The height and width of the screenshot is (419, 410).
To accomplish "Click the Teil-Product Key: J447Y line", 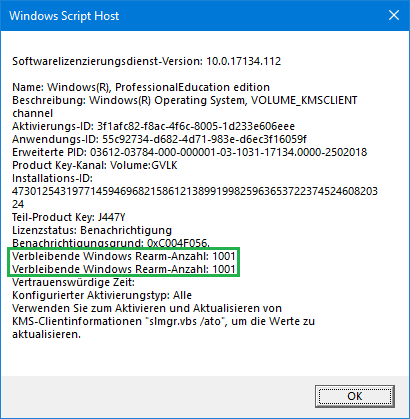I will click(69, 217).
